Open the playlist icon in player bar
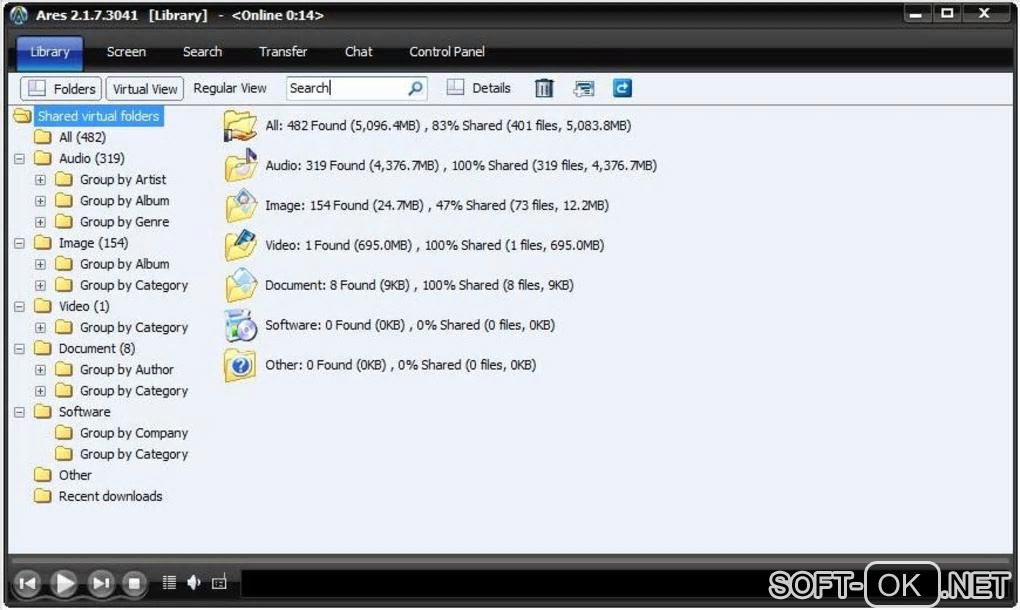The height and width of the screenshot is (610, 1020). (x=169, y=583)
